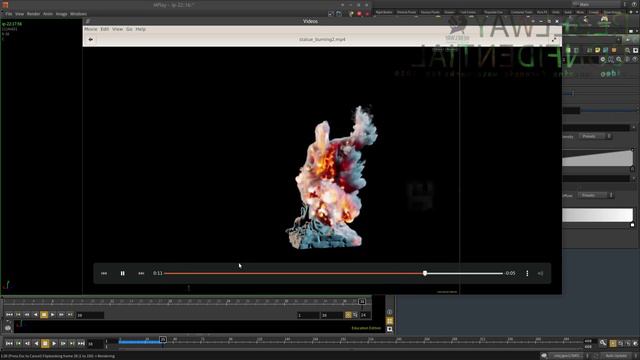Open the Edit menu in Videos

coord(104,29)
